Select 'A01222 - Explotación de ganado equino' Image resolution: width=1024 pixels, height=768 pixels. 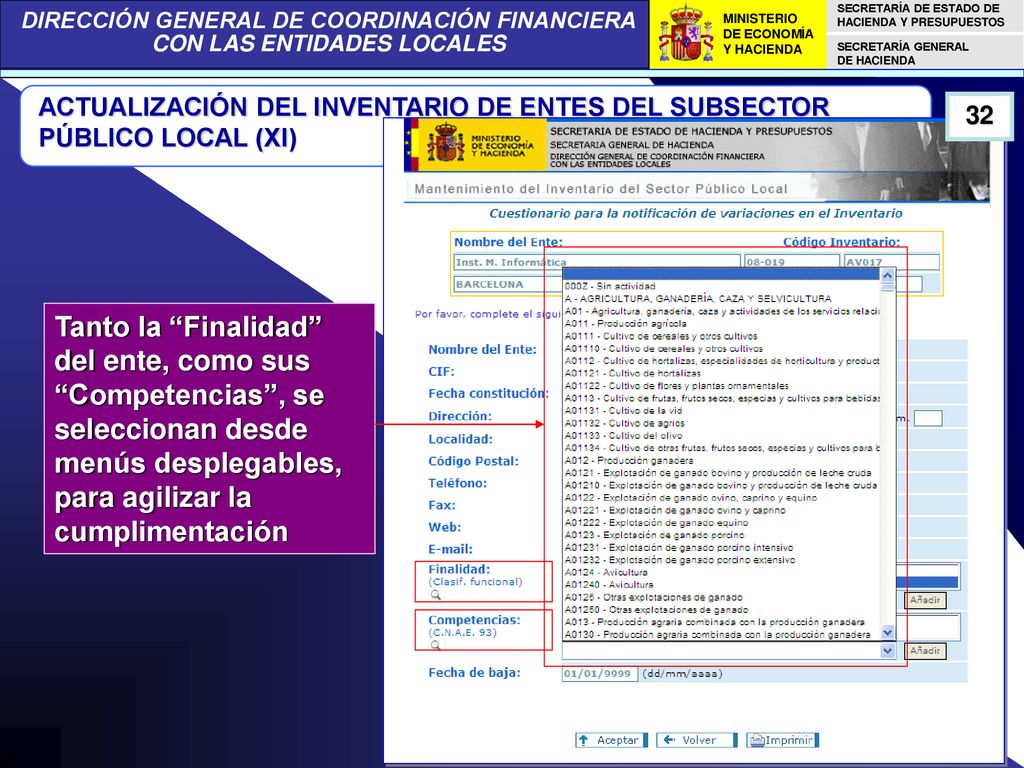(722, 522)
